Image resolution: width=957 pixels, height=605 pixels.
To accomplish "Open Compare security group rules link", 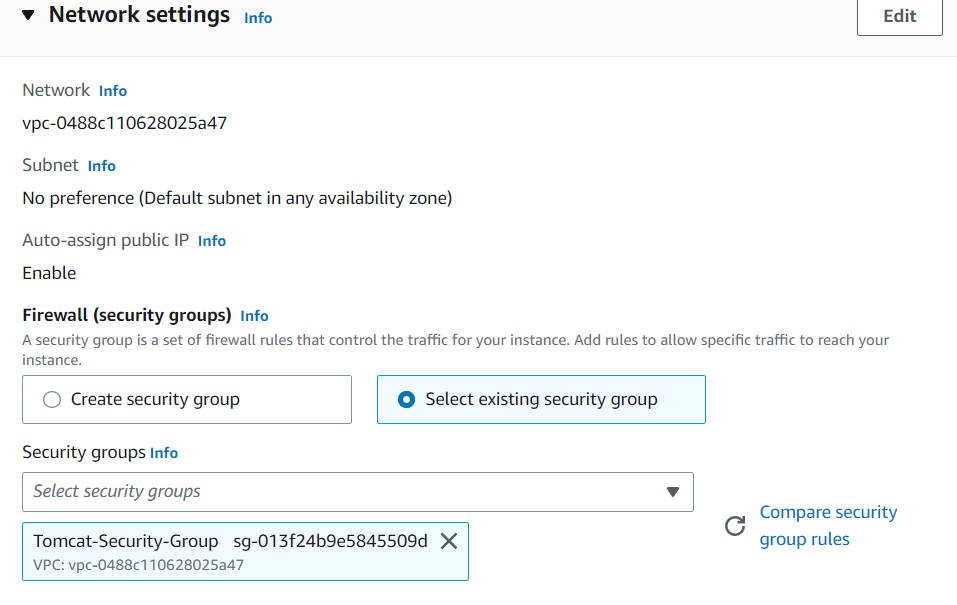I will (828, 526).
